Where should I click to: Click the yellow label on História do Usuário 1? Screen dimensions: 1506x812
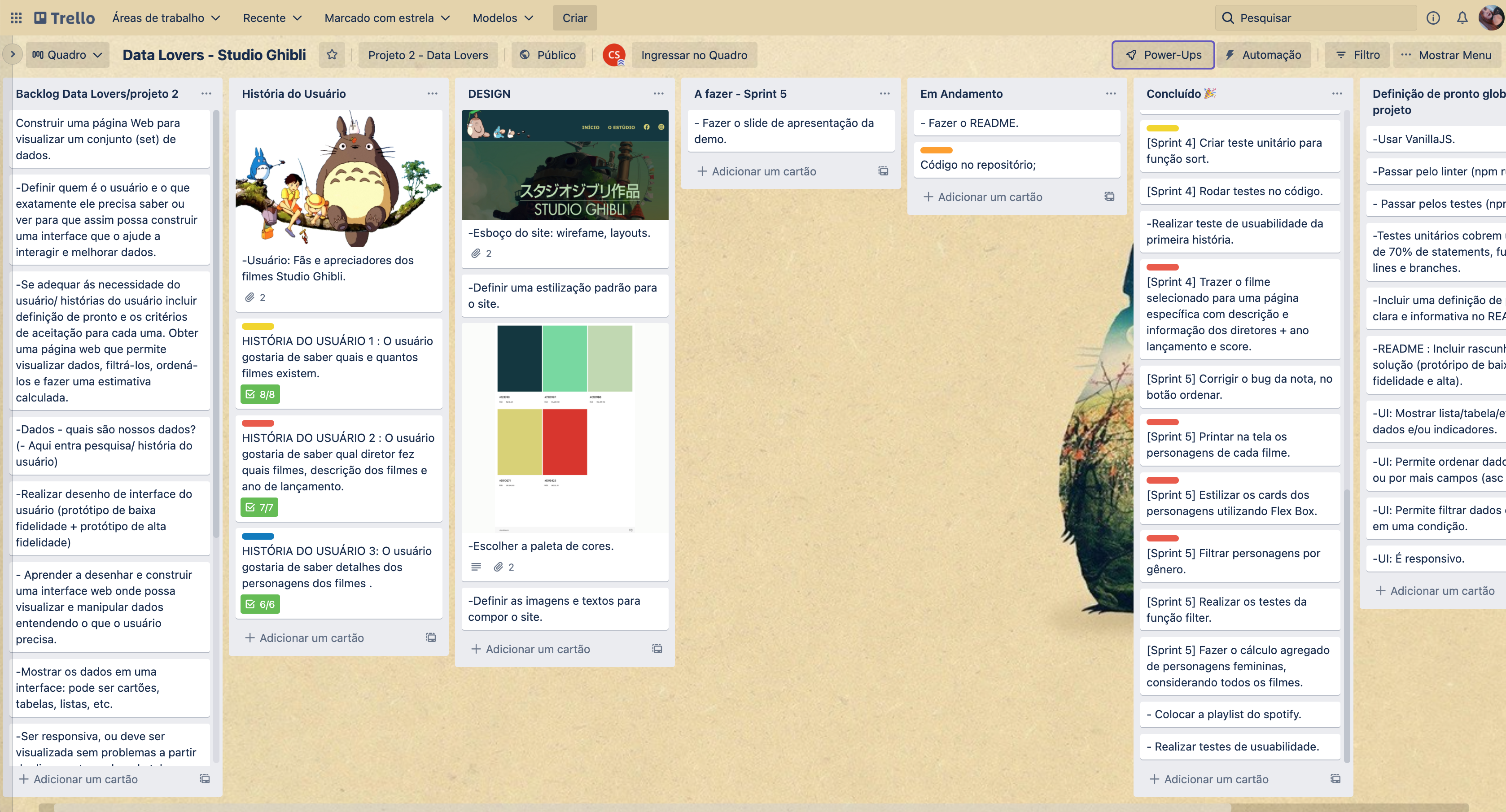click(x=258, y=326)
